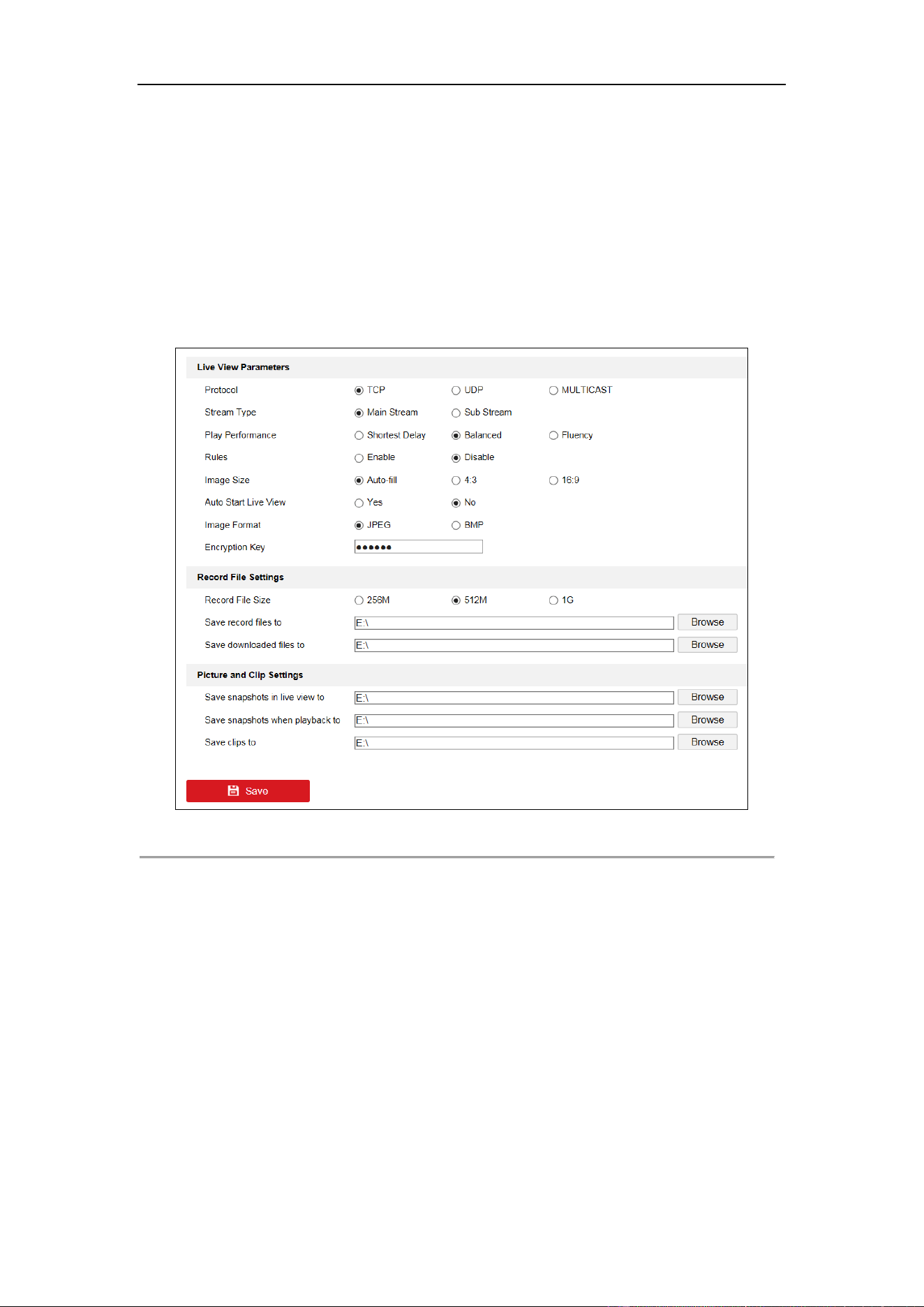Click the Play Performance label
Image resolution: width=924 pixels, height=1307 pixels.
(x=240, y=435)
